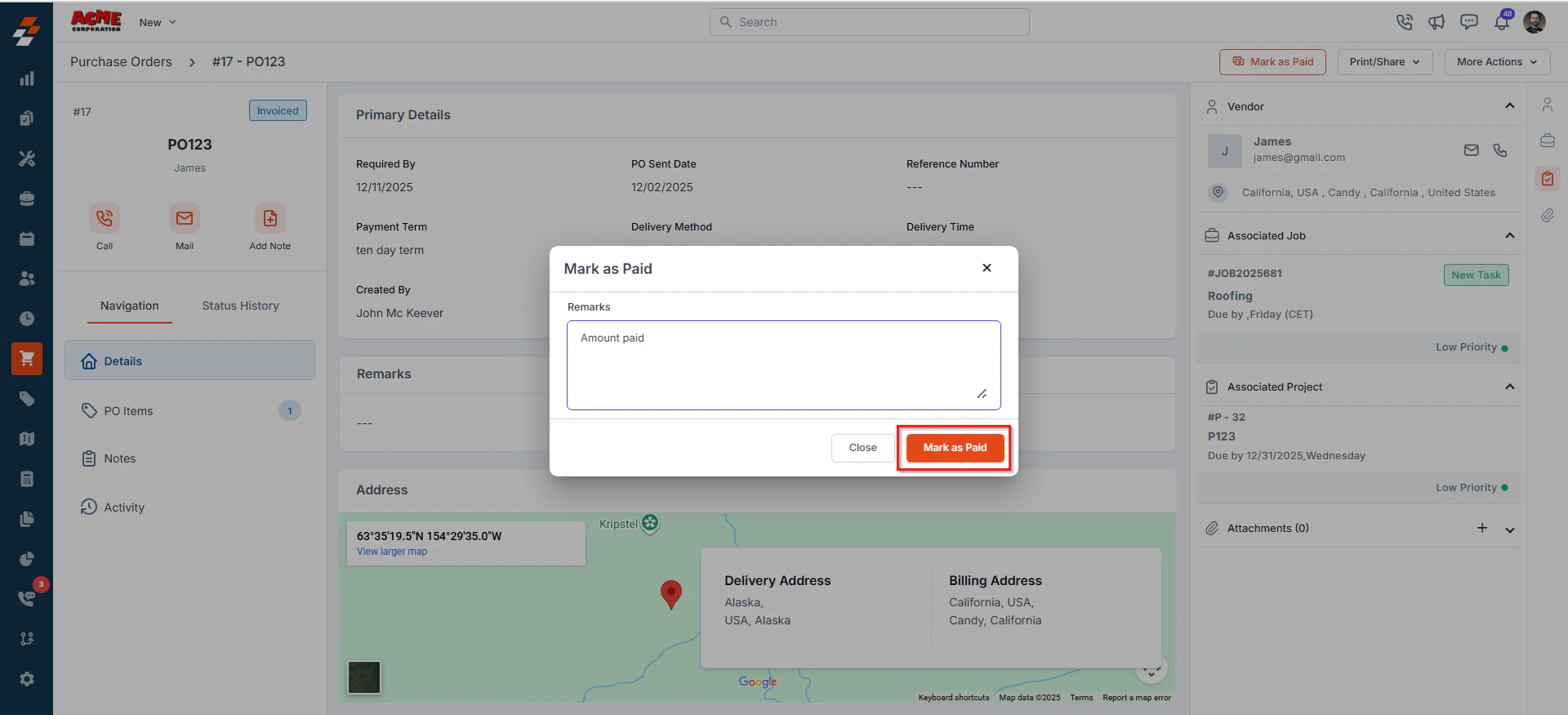Open the user profile avatar
Image resolution: width=1568 pixels, height=715 pixels.
pyautogui.click(x=1535, y=22)
